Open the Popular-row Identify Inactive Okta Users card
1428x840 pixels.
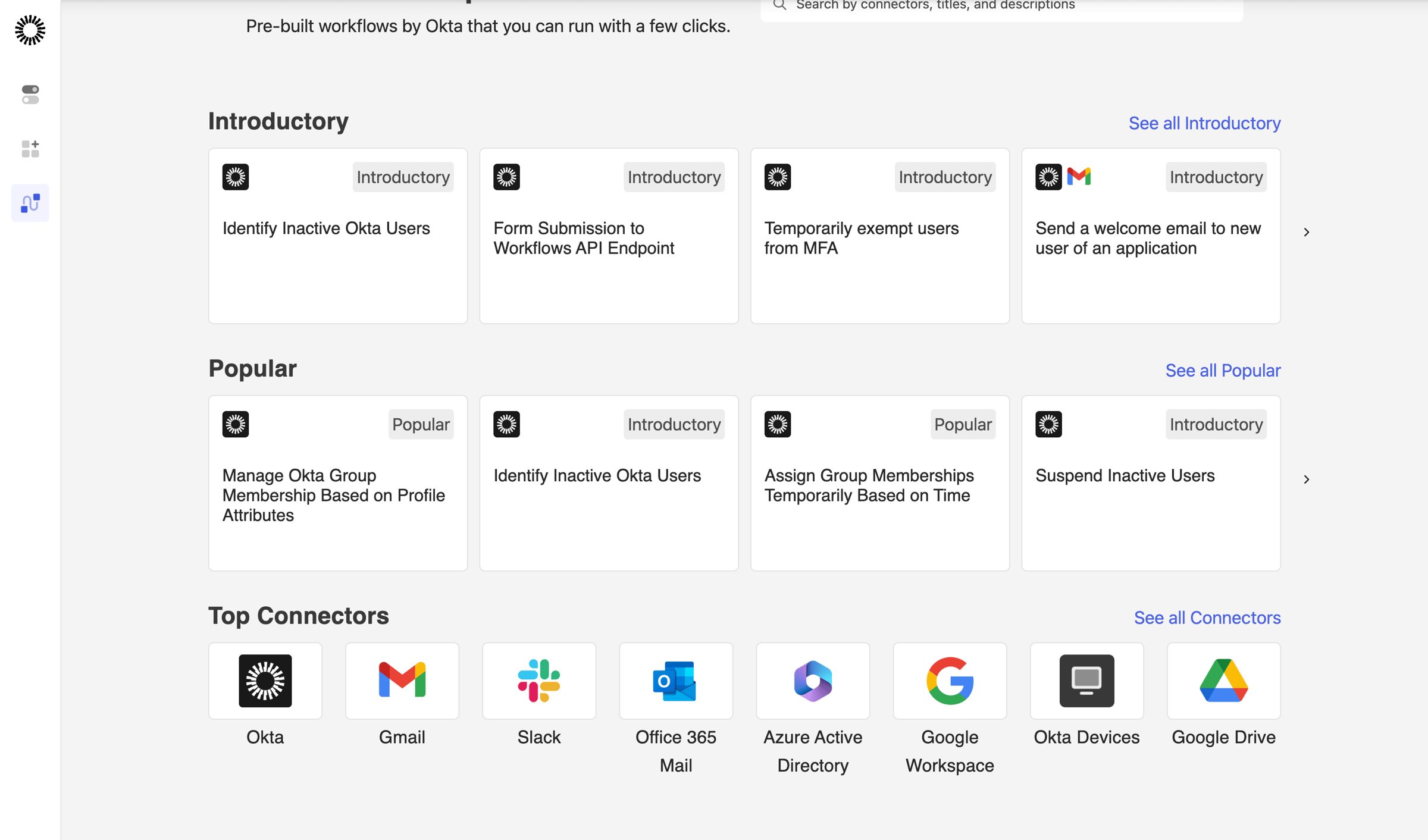(609, 484)
